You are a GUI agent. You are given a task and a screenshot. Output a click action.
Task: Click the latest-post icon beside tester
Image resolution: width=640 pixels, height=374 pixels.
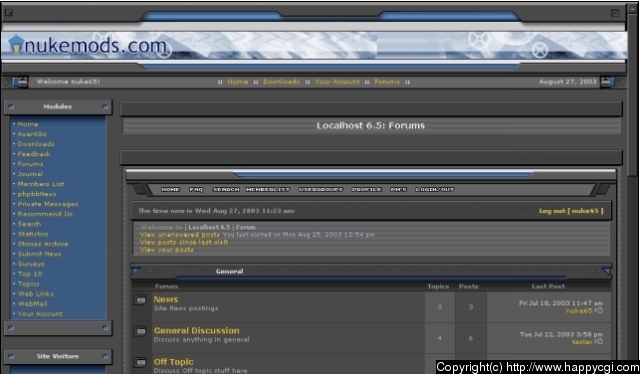pyautogui.click(x=599, y=341)
